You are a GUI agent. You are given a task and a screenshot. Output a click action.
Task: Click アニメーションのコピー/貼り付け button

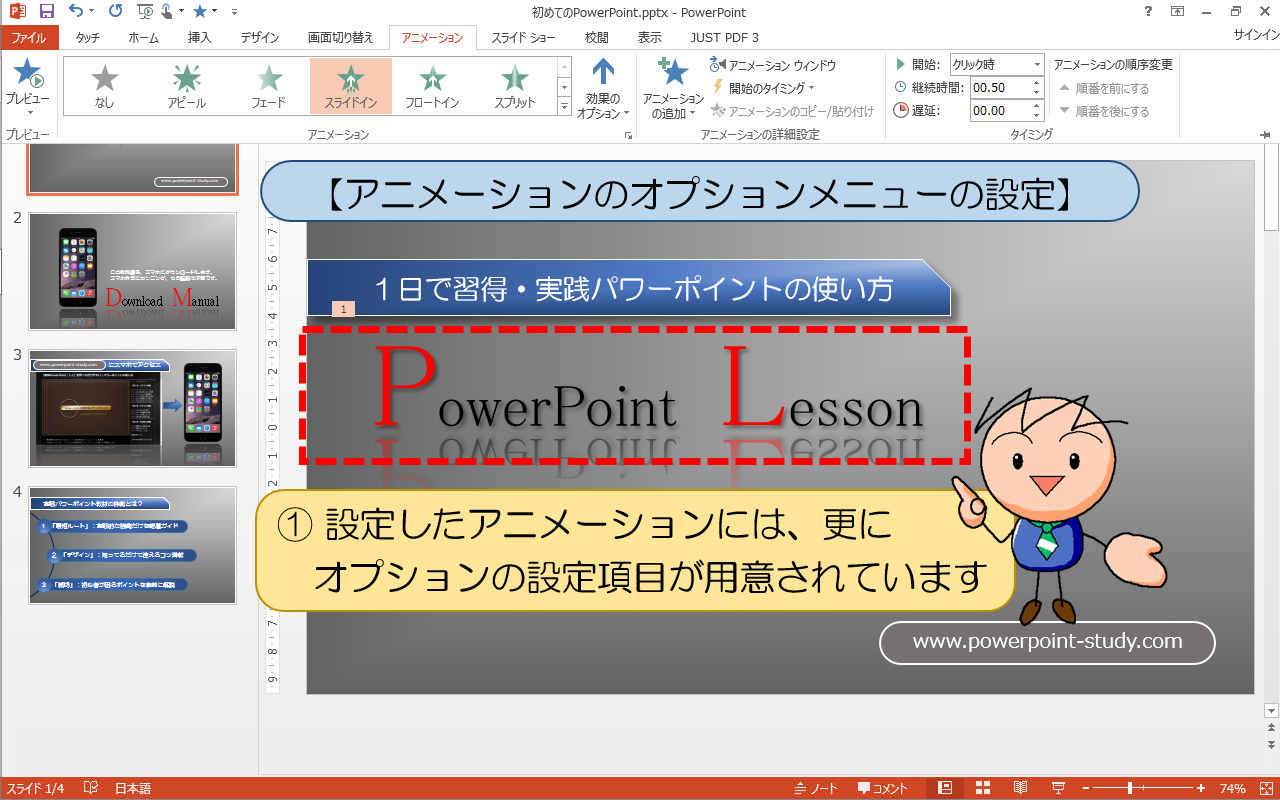[792, 111]
